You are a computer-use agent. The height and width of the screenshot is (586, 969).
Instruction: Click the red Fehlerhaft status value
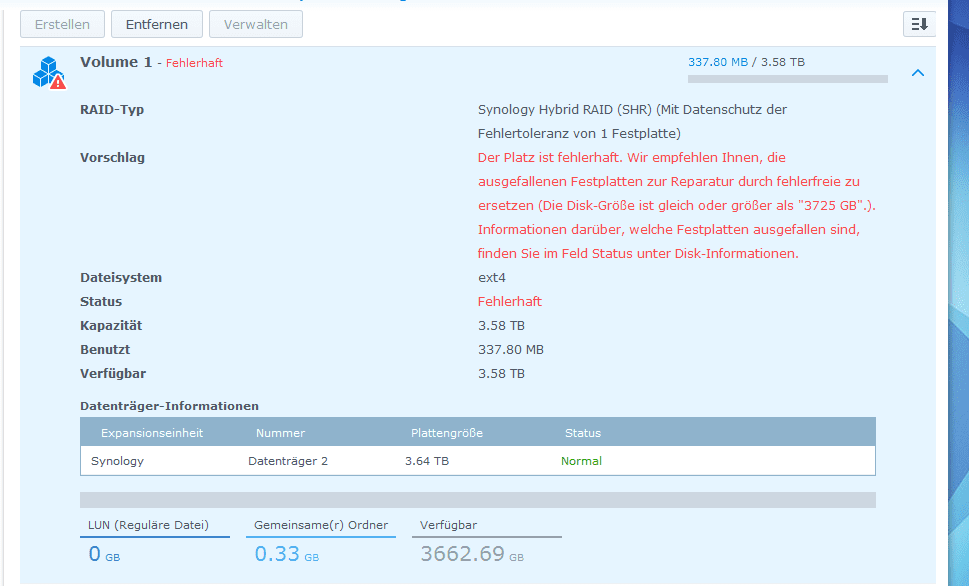tap(510, 302)
